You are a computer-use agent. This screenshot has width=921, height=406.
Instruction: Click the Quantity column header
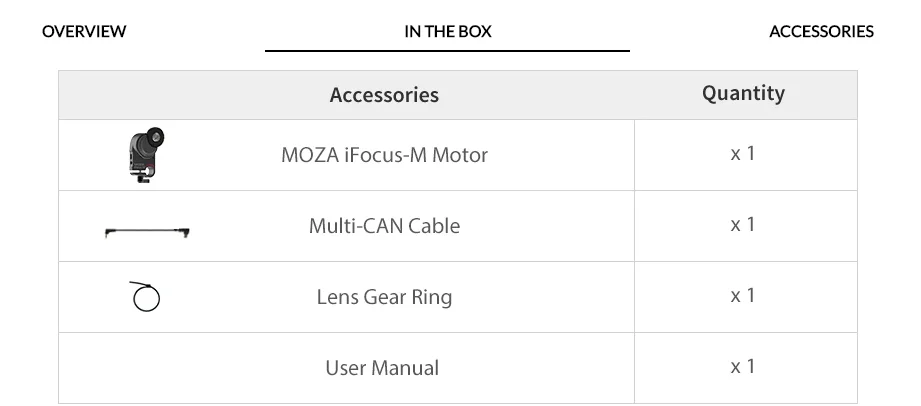pos(743,93)
